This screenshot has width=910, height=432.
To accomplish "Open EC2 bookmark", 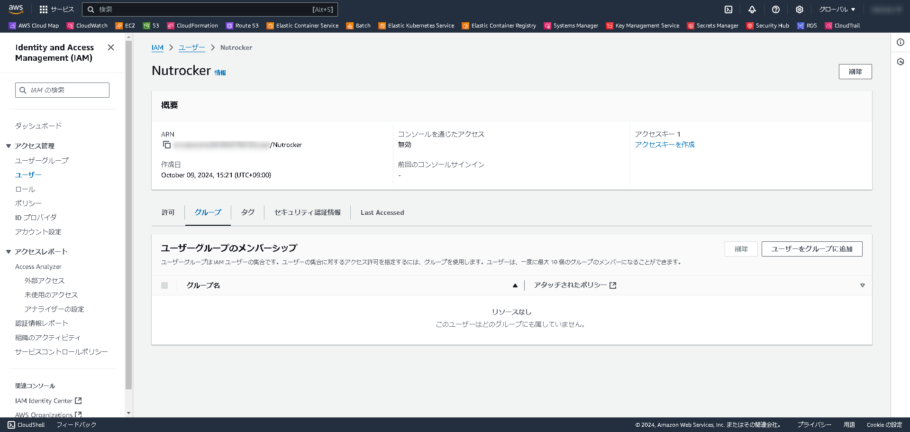I will 125,26.
